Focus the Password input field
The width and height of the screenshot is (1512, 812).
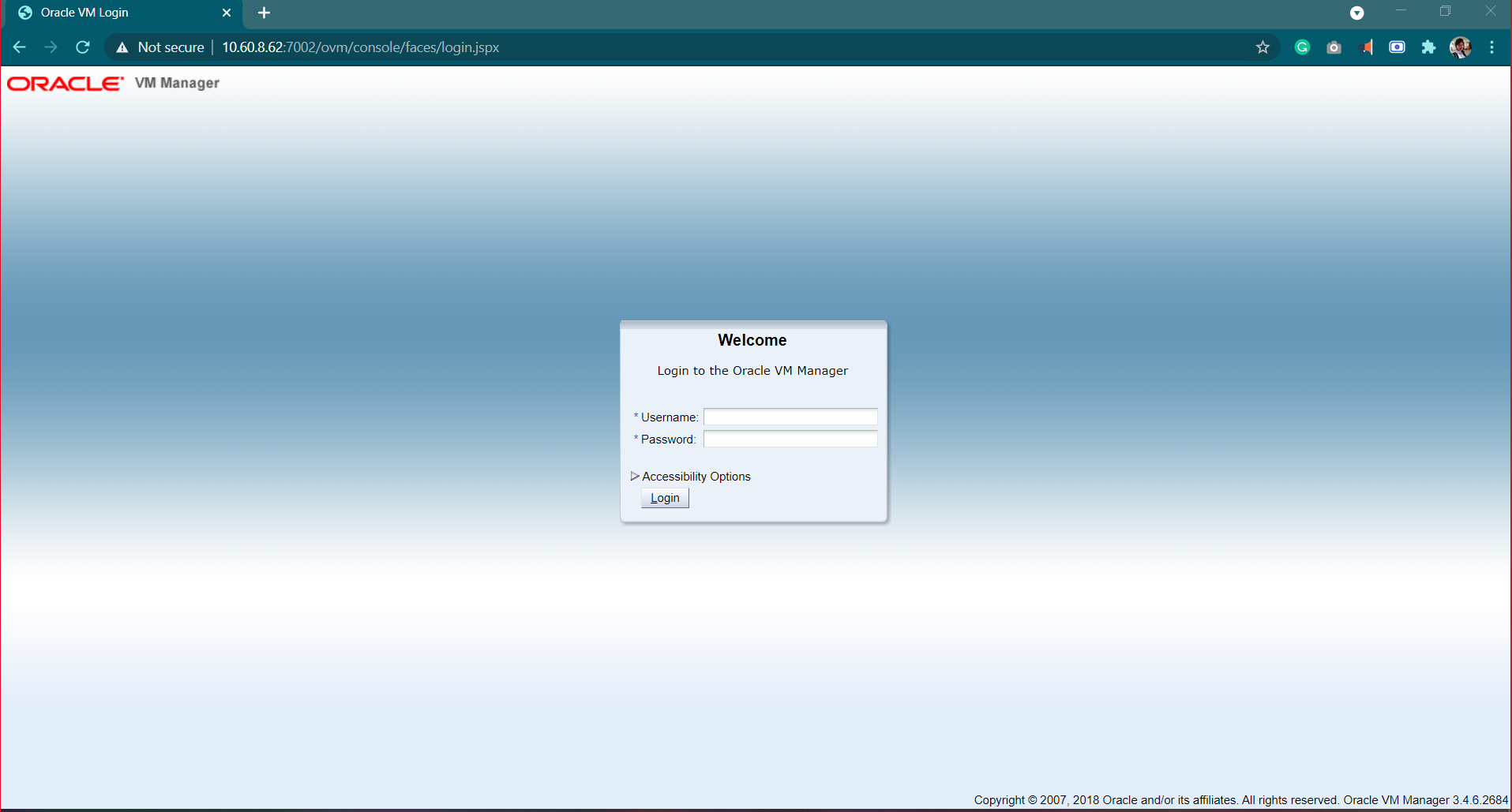tap(790, 439)
